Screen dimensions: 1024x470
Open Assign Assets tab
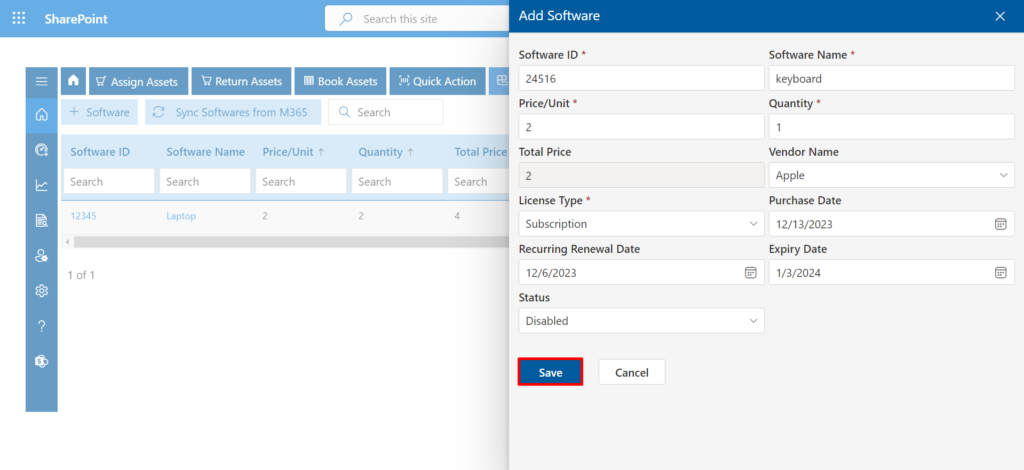[x=137, y=82]
